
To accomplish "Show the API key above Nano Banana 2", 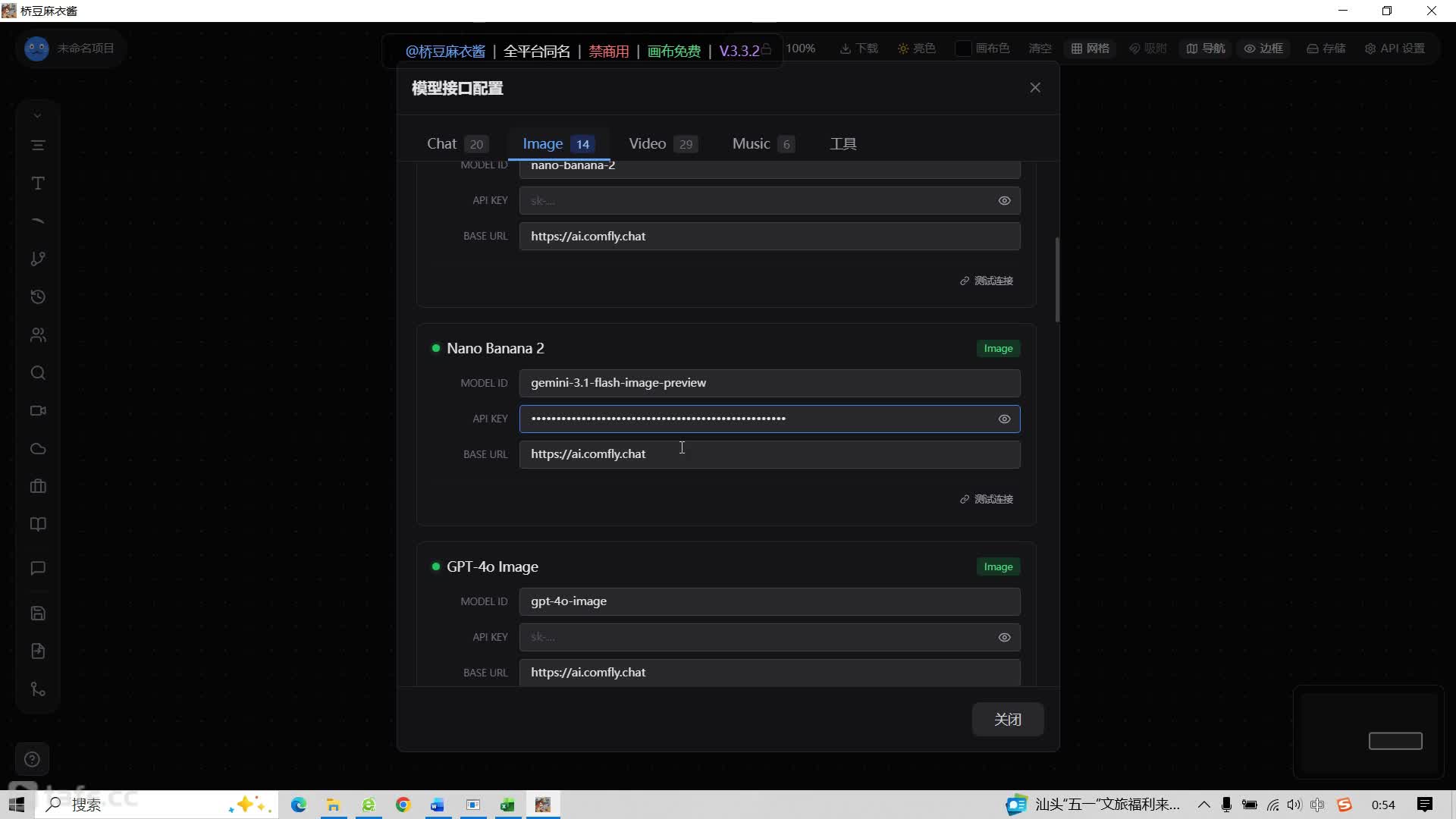I will click(1004, 201).
